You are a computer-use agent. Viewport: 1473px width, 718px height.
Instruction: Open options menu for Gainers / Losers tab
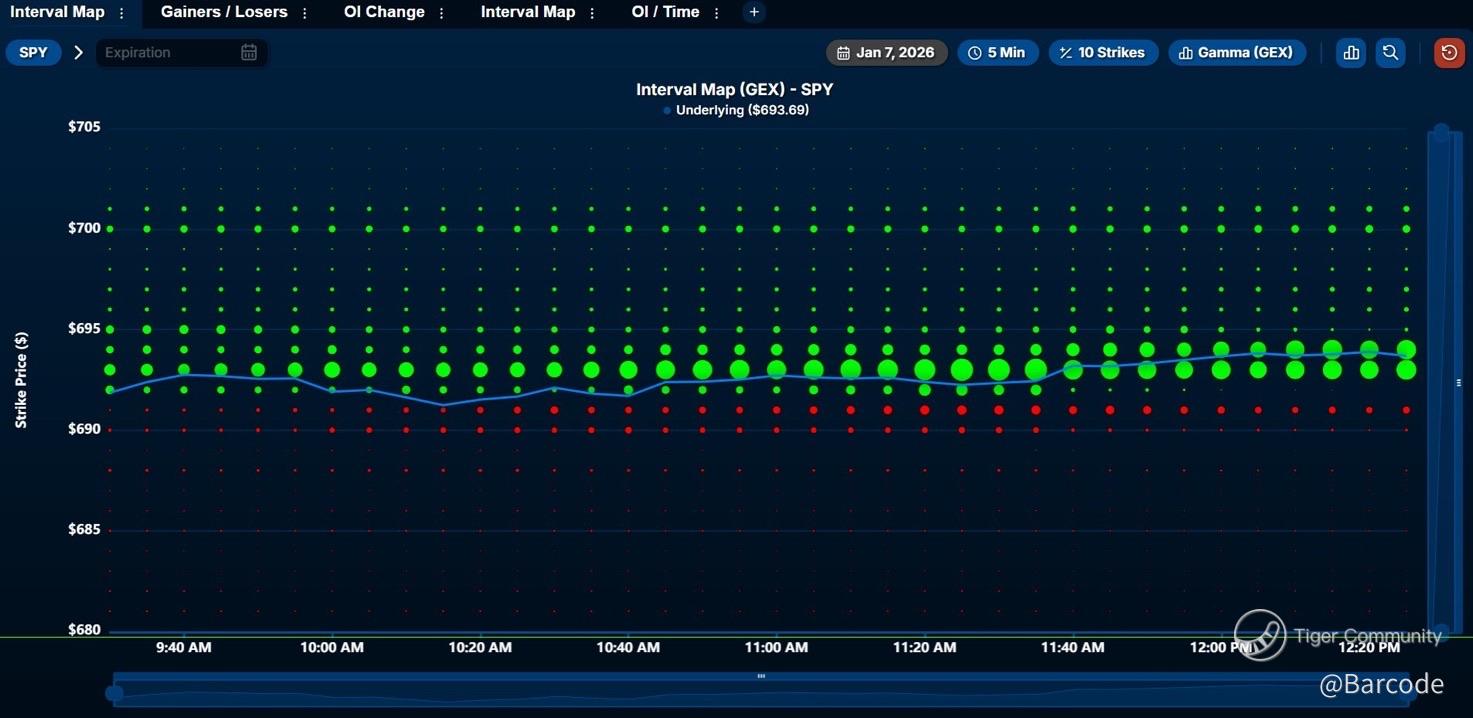tap(305, 14)
